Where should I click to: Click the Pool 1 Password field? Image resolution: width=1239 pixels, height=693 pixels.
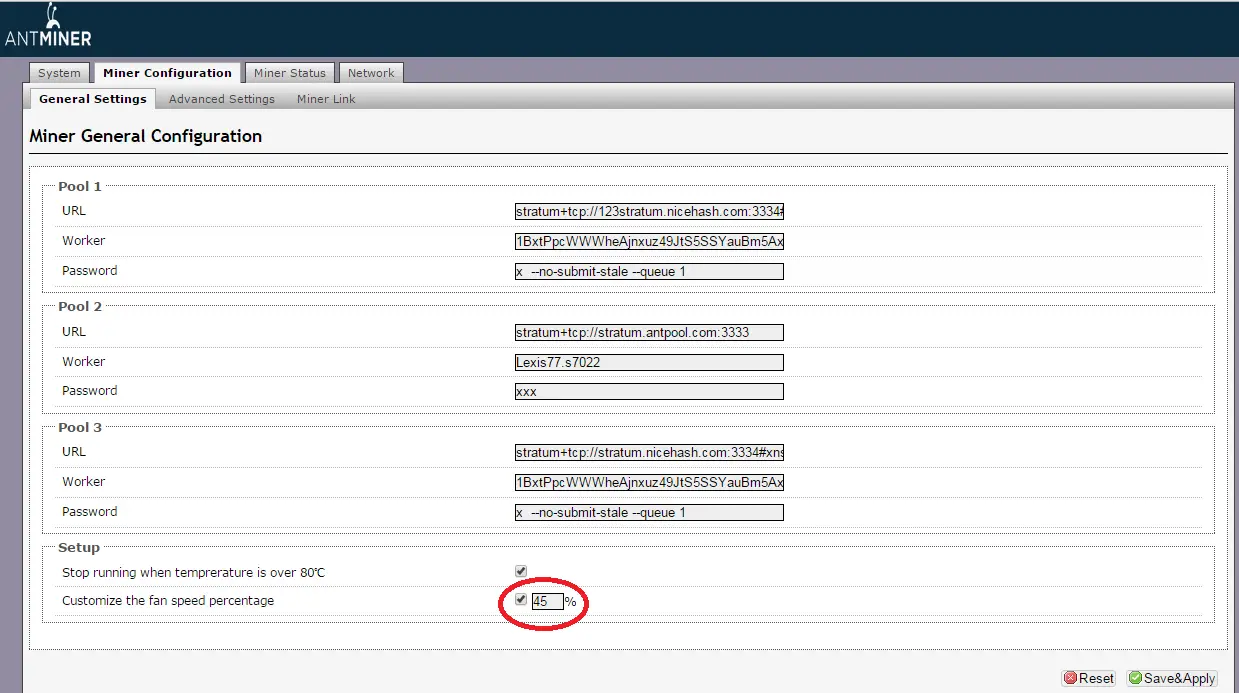649,272
